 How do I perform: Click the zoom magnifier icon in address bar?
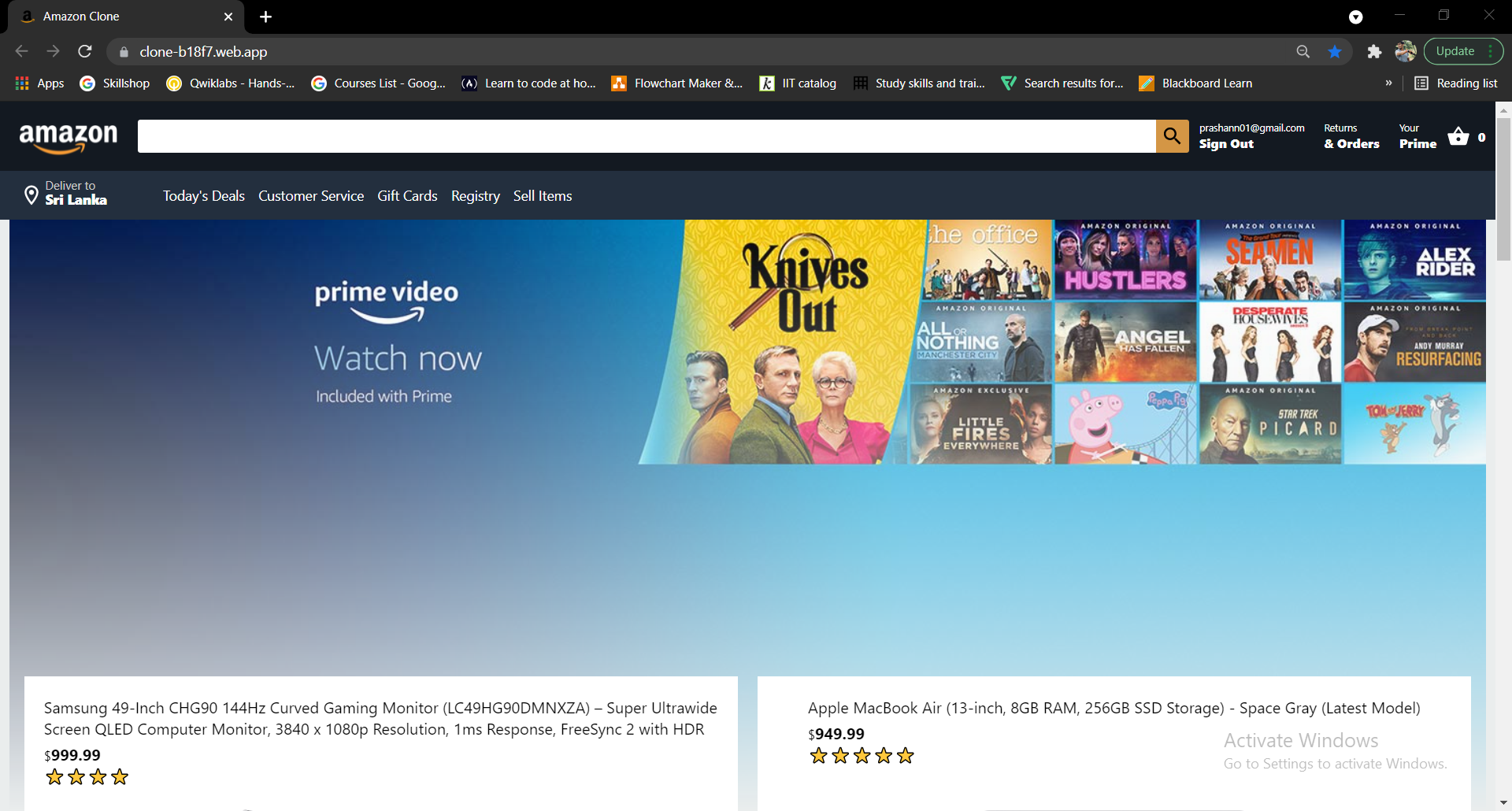[x=1303, y=52]
